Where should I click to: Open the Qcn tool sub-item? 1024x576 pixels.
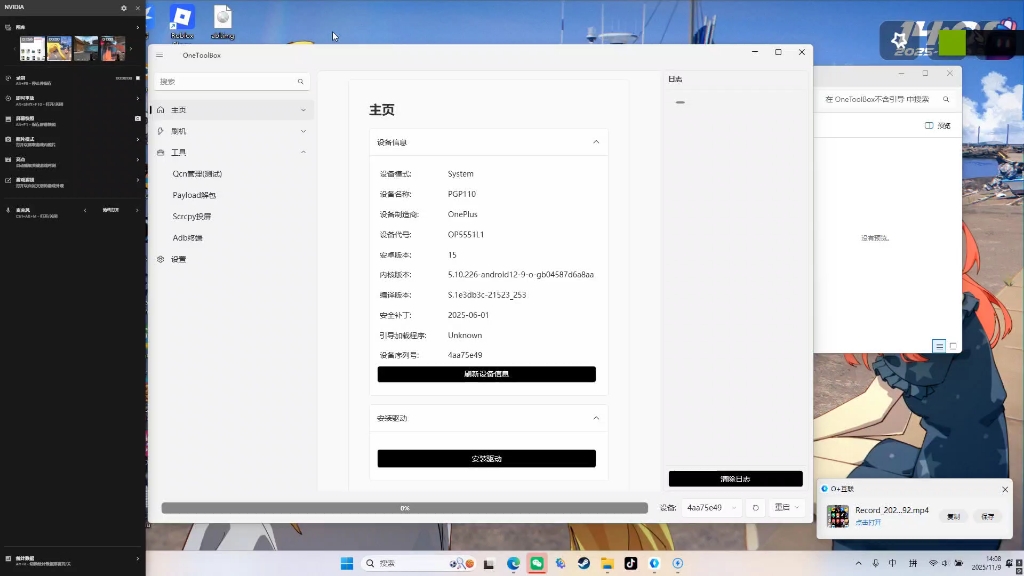pos(197,174)
